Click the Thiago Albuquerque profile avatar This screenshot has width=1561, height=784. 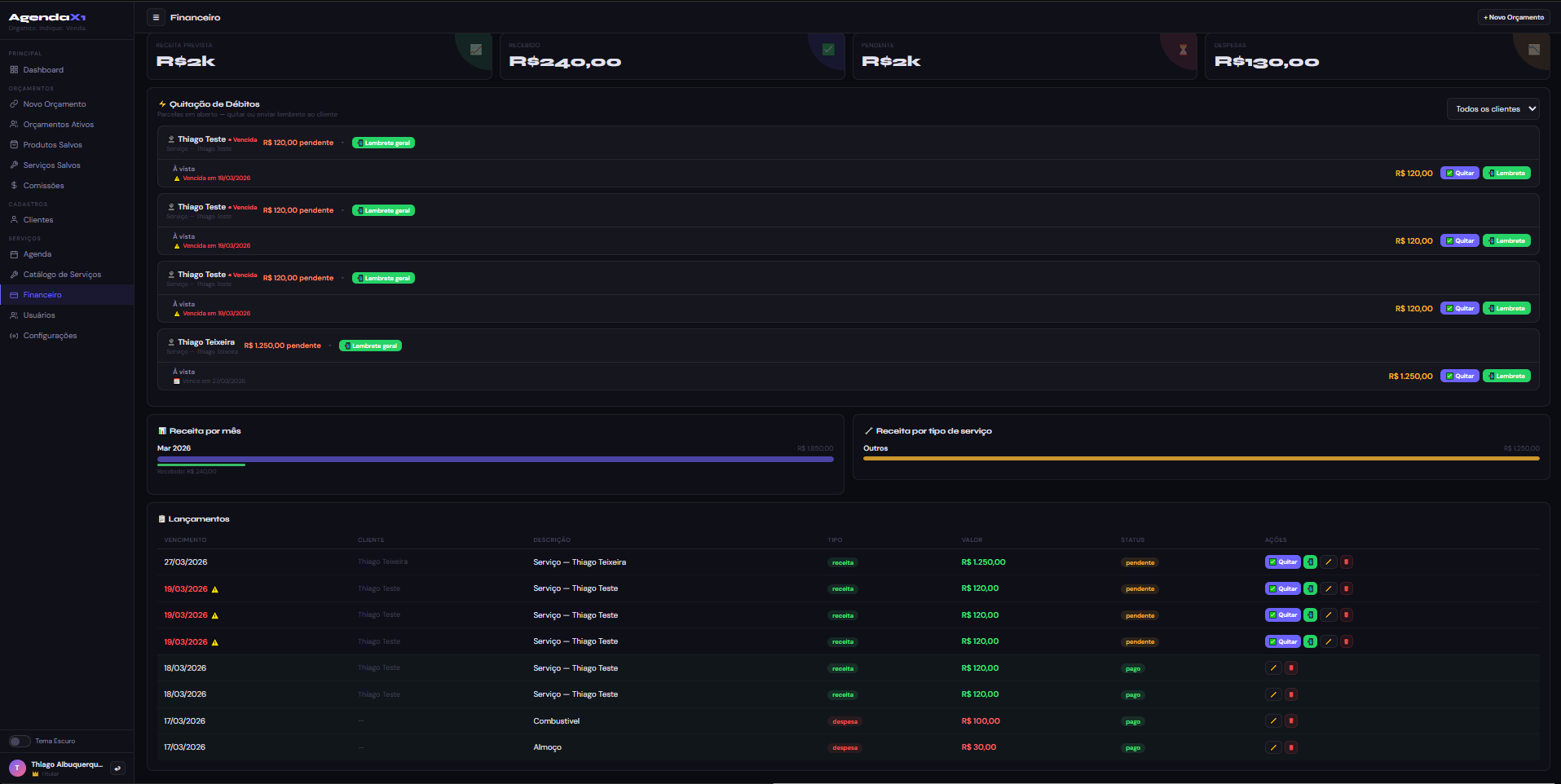tap(17, 768)
